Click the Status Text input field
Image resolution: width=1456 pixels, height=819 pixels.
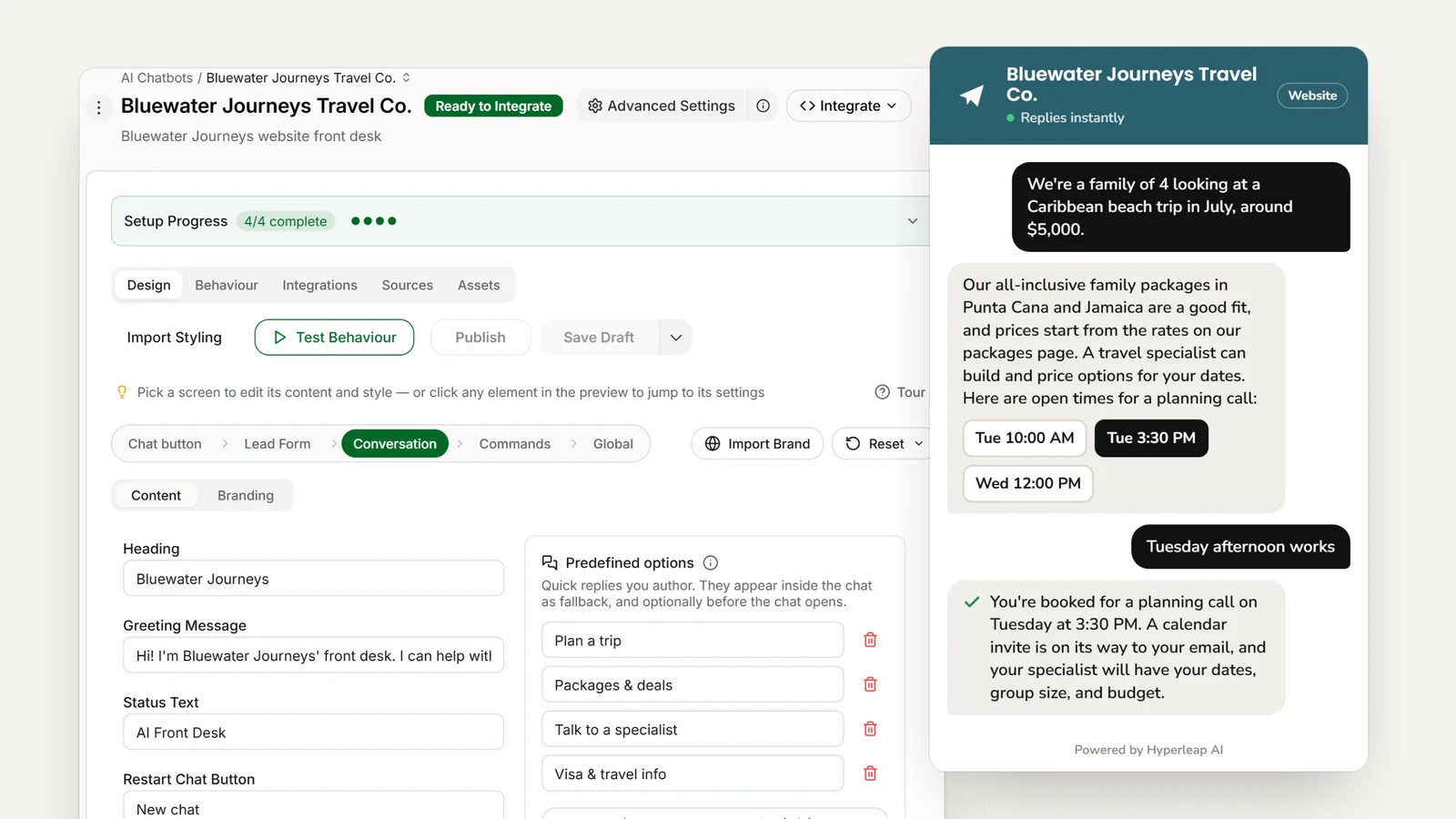click(313, 733)
